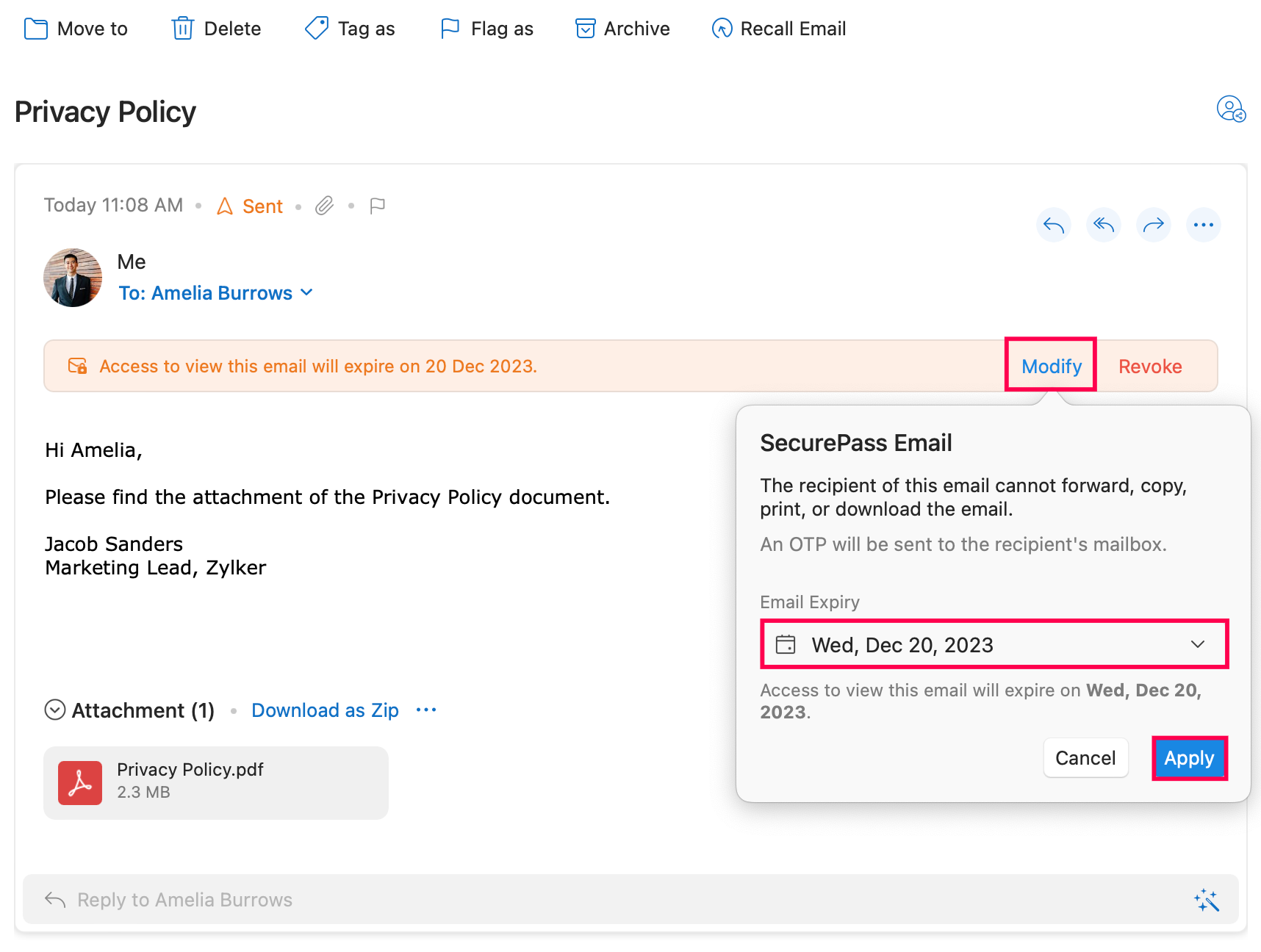This screenshot has height=952, width=1261.
Task: Click the Reply All icon
Action: click(1103, 225)
